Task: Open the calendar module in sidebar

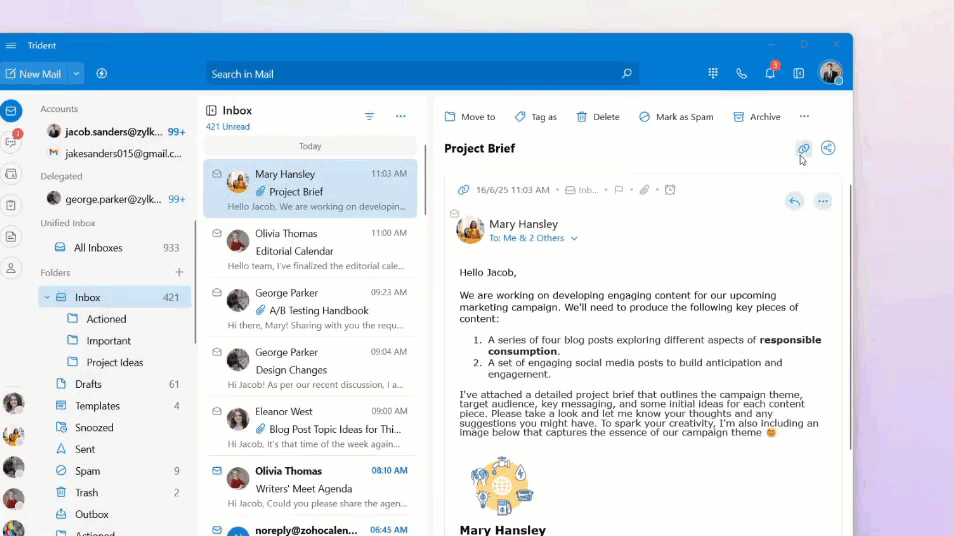Action: coord(11,174)
